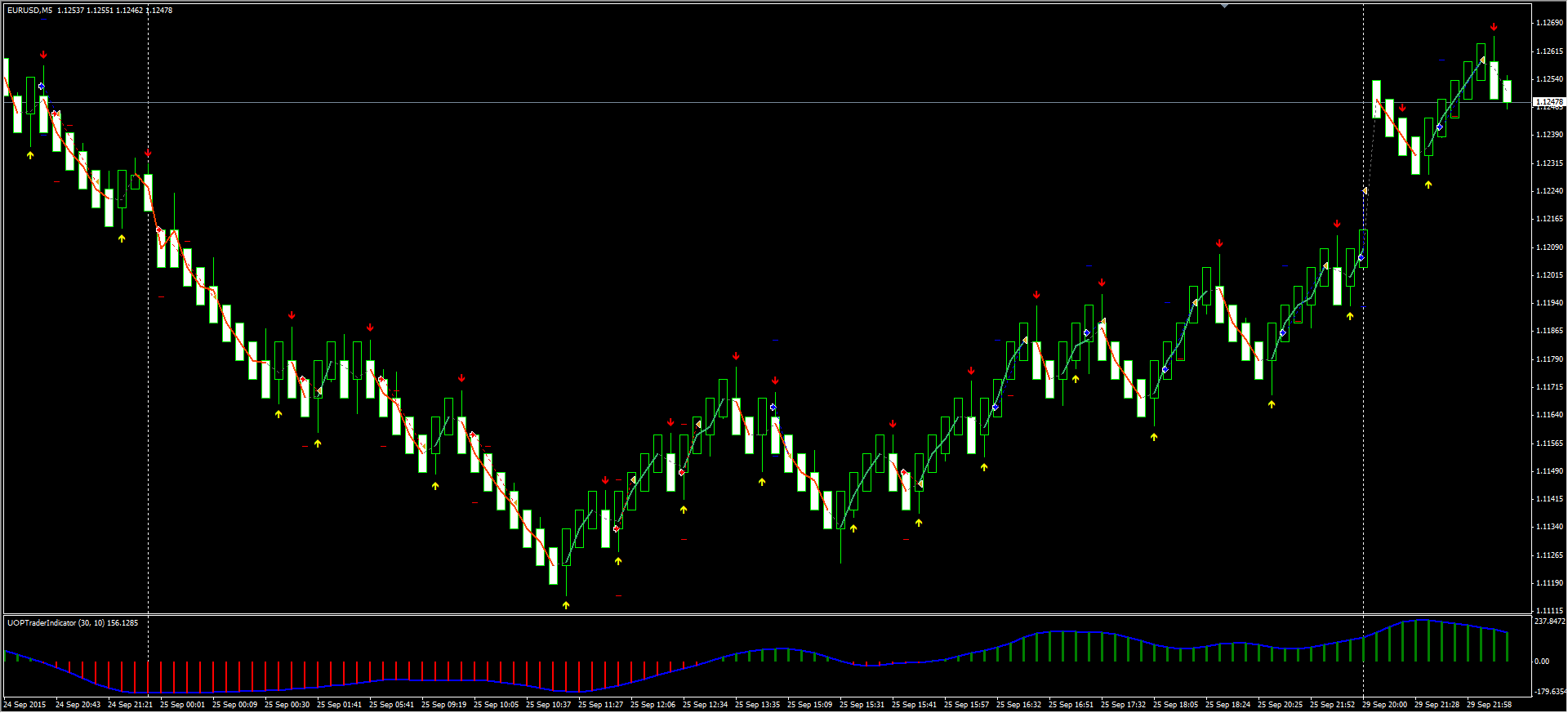This screenshot has width=1568, height=713.
Task: Click price scale value 1.11790
Action: coord(1549,359)
